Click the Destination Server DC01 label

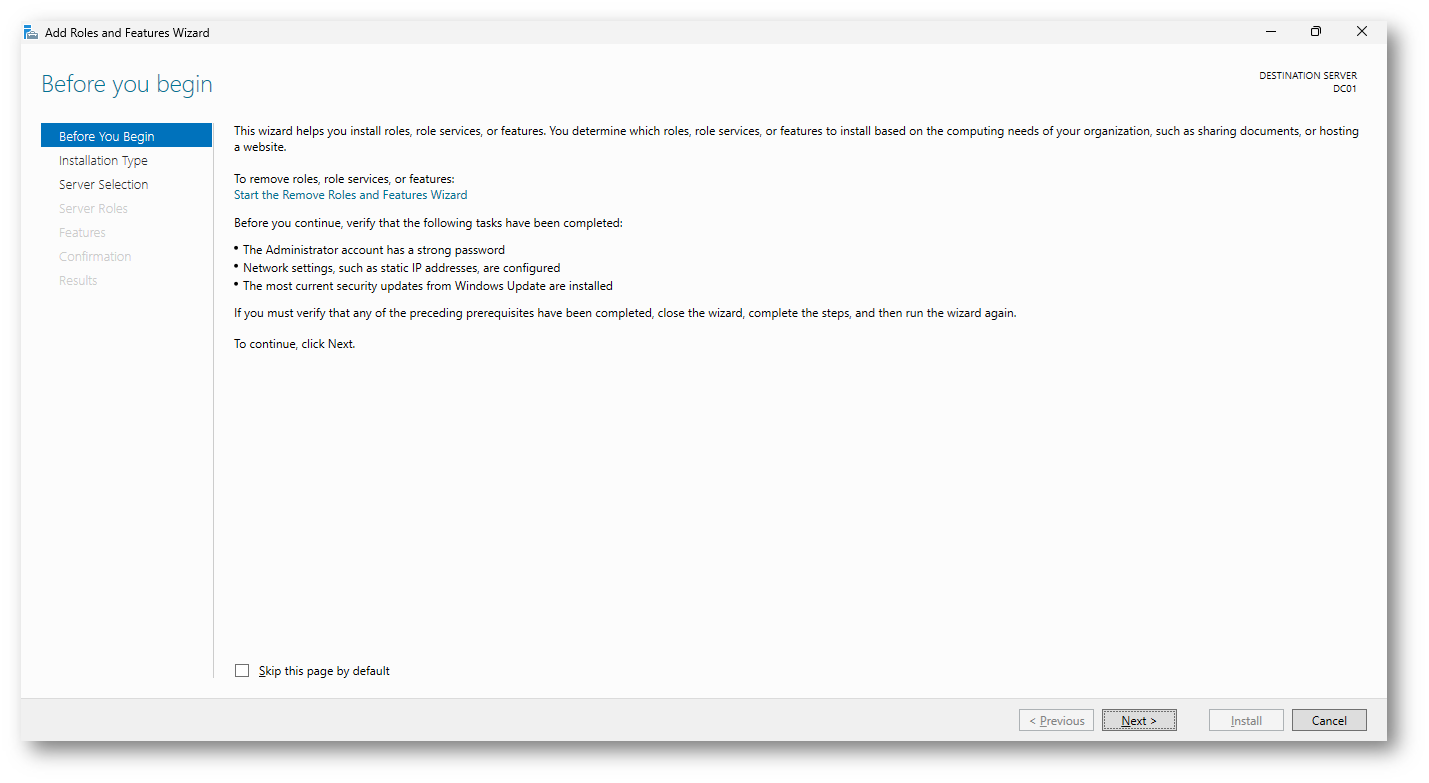(1308, 82)
